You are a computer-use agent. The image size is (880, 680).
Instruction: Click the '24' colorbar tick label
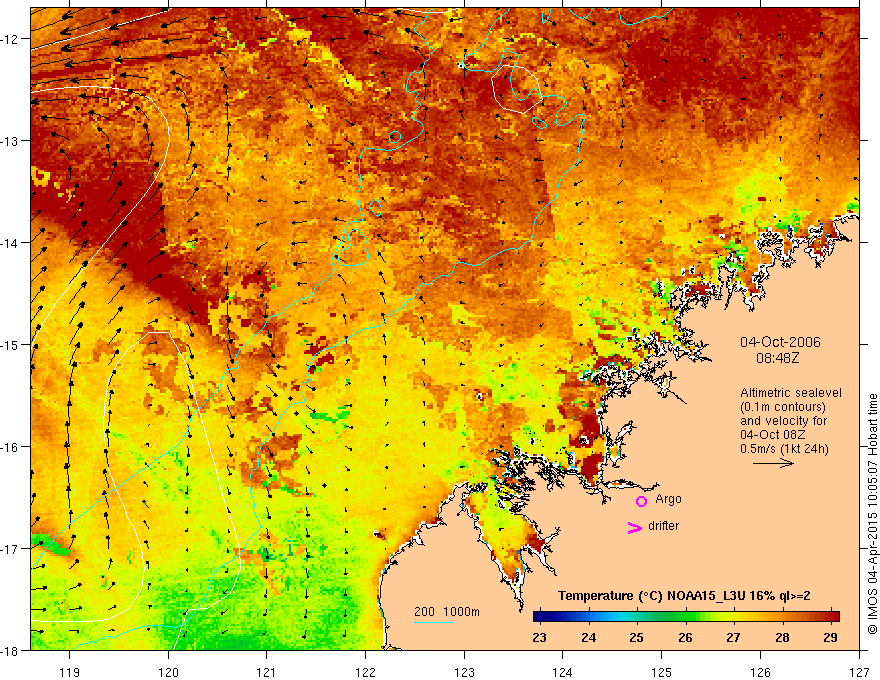588,637
